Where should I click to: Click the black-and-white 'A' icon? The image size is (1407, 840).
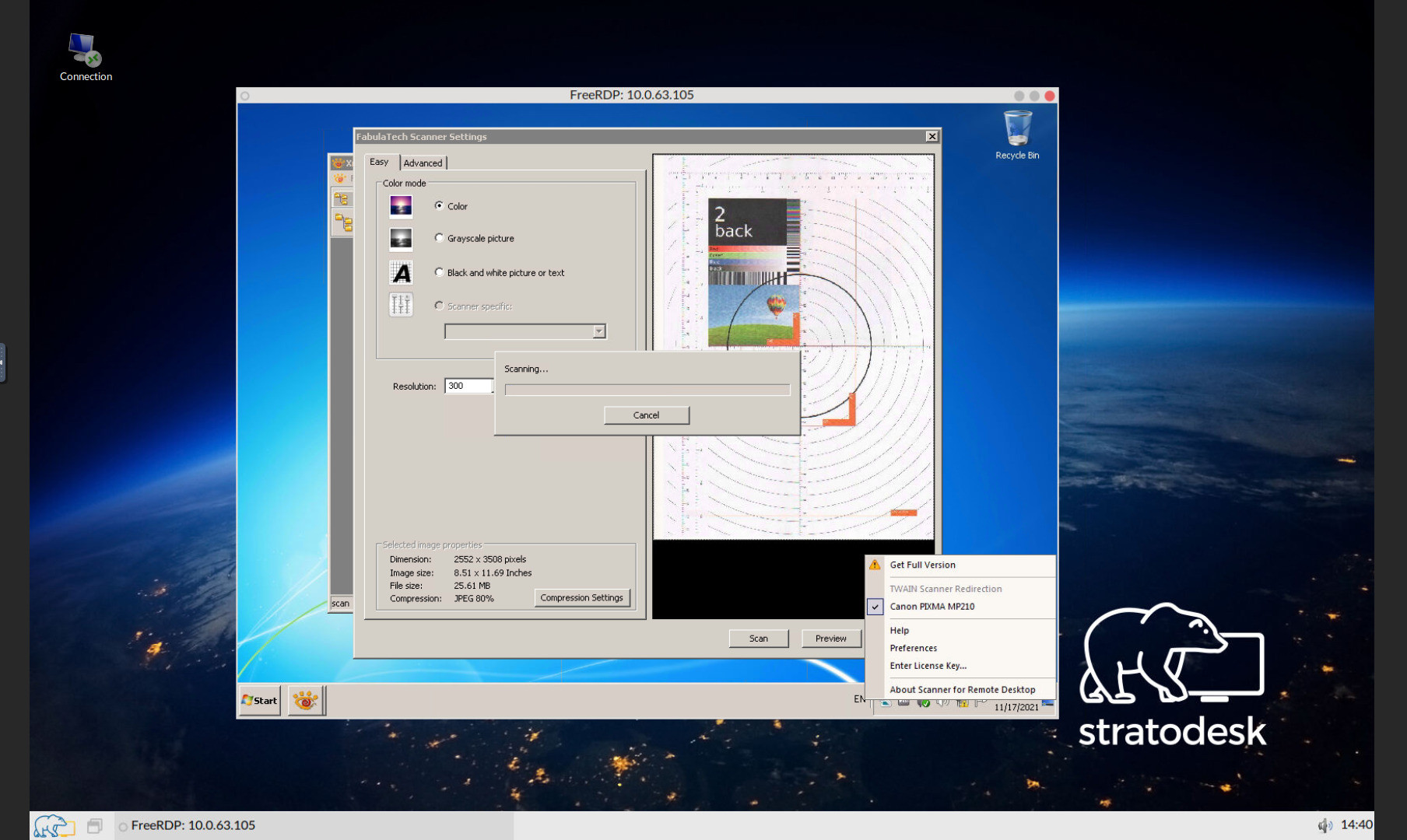(x=400, y=272)
